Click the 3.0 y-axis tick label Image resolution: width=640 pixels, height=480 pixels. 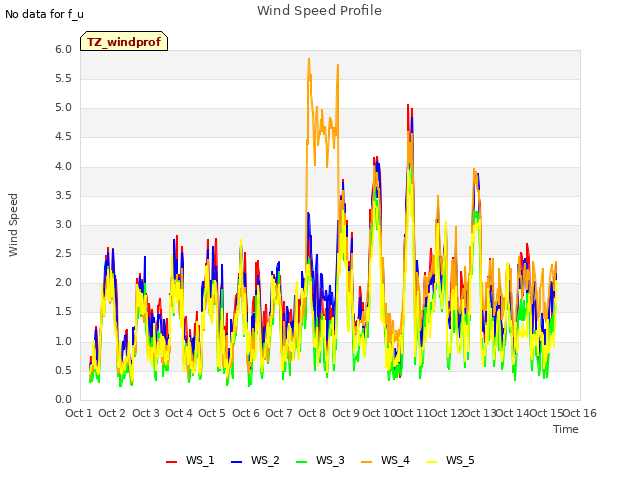click(x=63, y=225)
